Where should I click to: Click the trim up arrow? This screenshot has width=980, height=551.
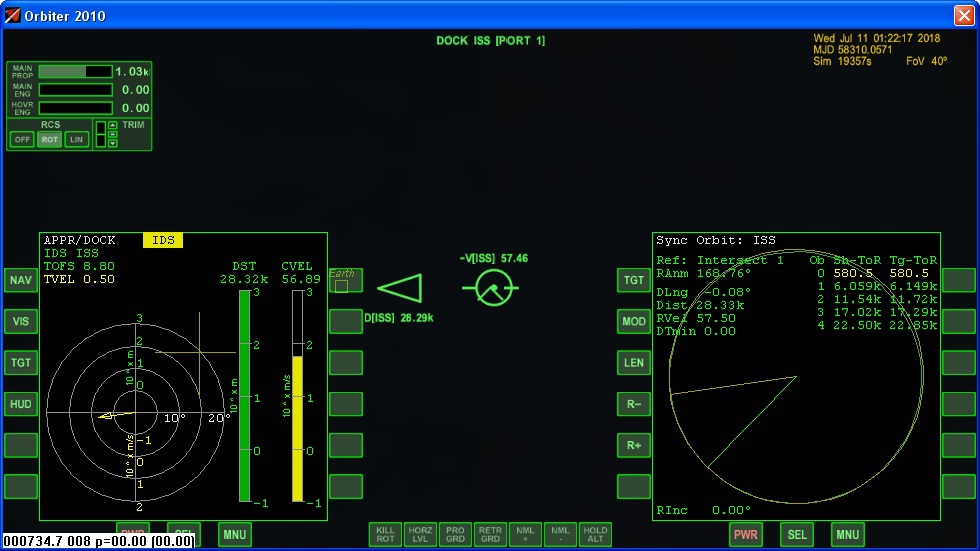112,126
